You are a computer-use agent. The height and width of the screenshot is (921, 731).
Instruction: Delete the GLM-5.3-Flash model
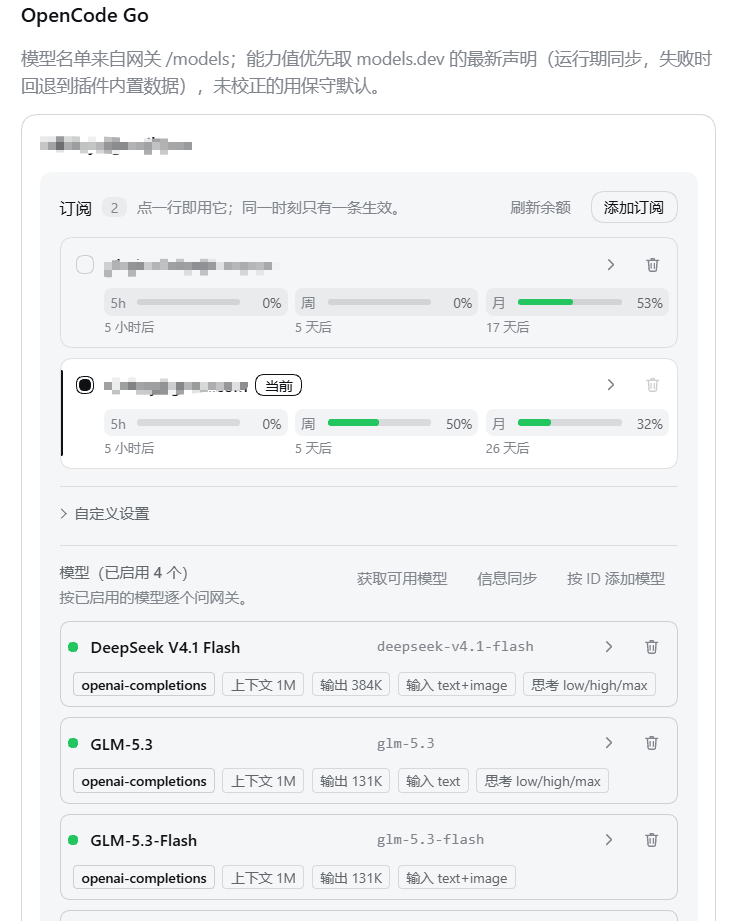click(652, 840)
